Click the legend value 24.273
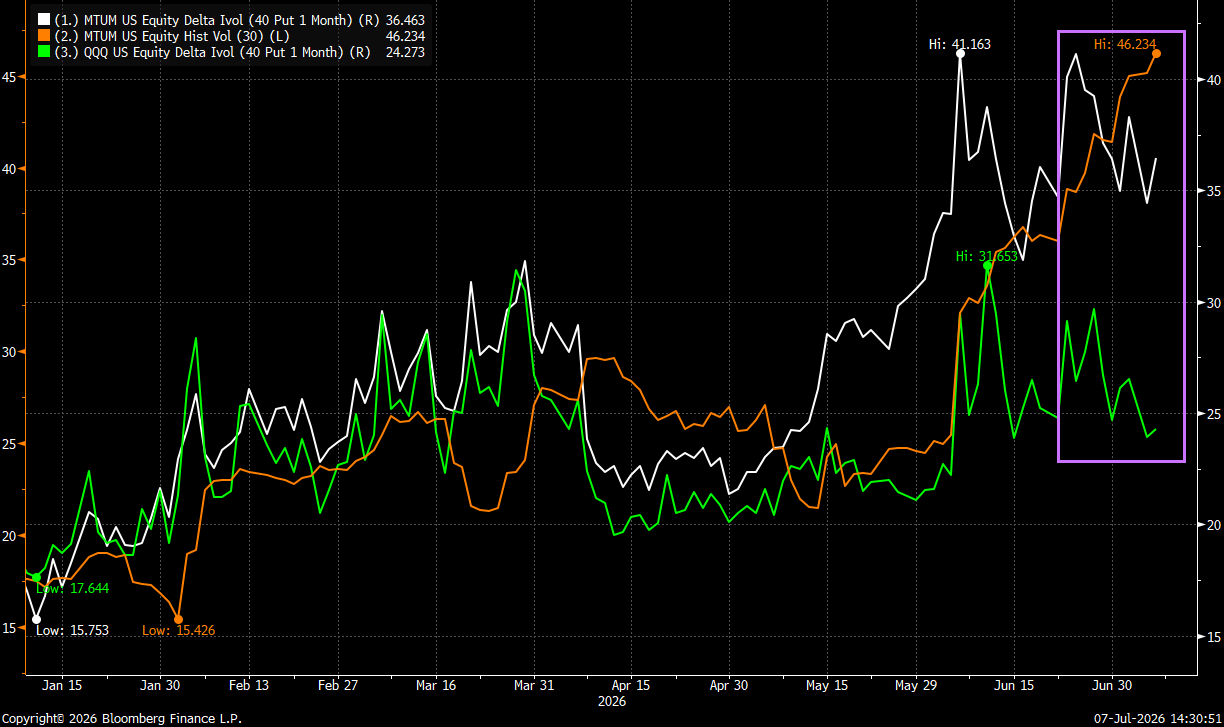Image resolution: width=1224 pixels, height=727 pixels. coord(404,53)
